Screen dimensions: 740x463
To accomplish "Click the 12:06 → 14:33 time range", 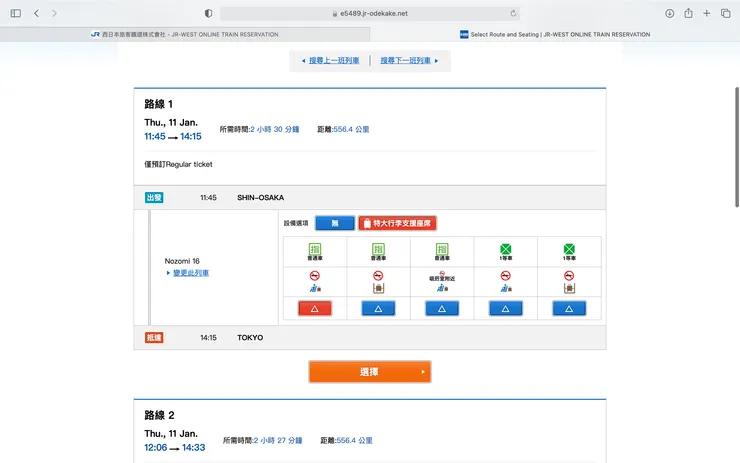I will (175, 447).
